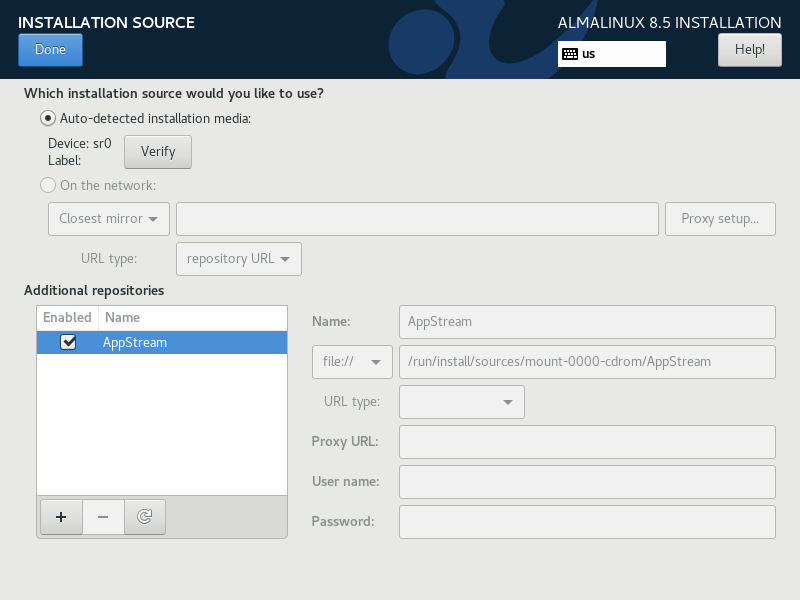Image resolution: width=800 pixels, height=600 pixels.
Task: Click the remove repository minus icon
Action: pos(103,517)
